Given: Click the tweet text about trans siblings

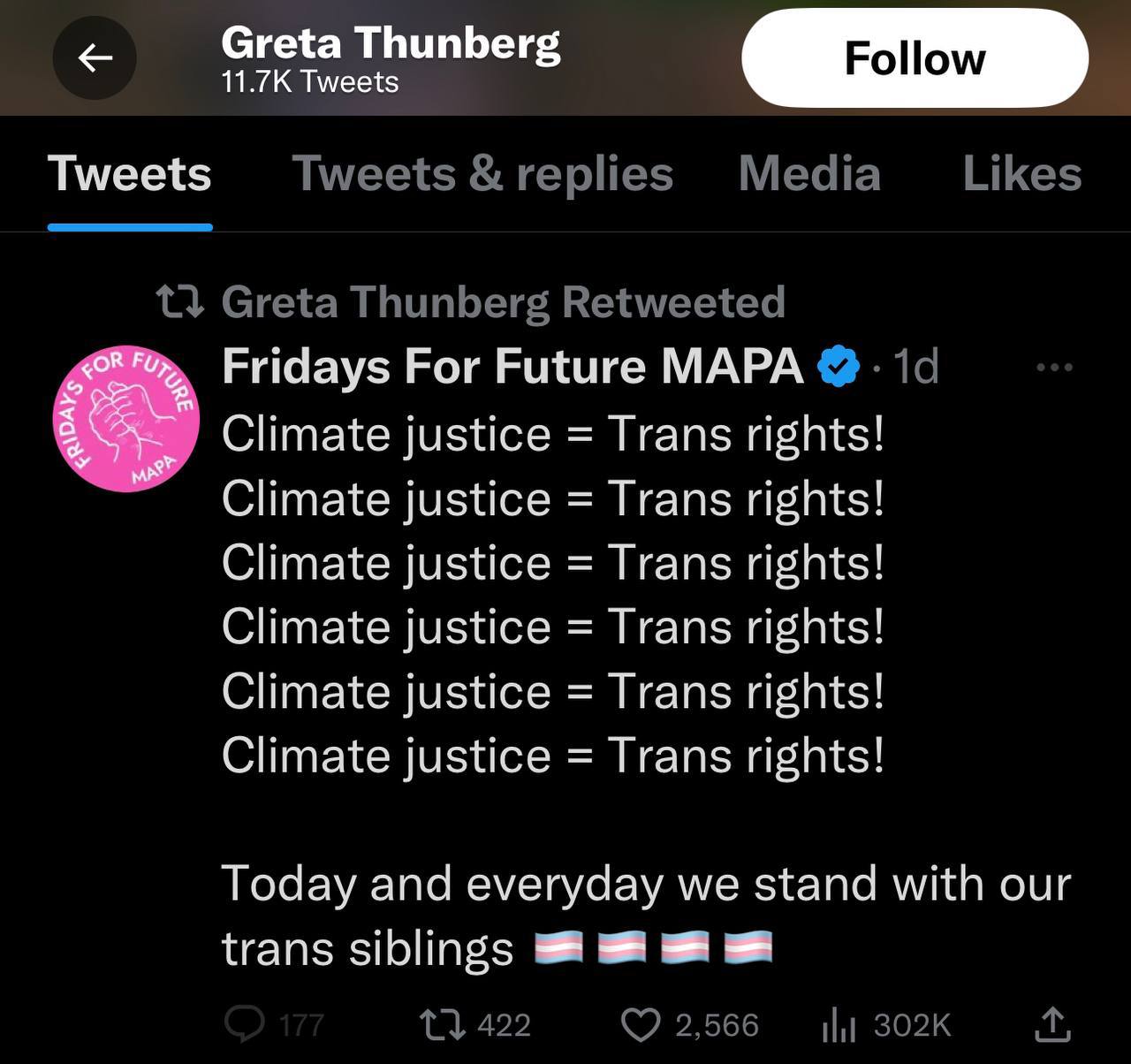Looking at the screenshot, I should tap(645, 915).
